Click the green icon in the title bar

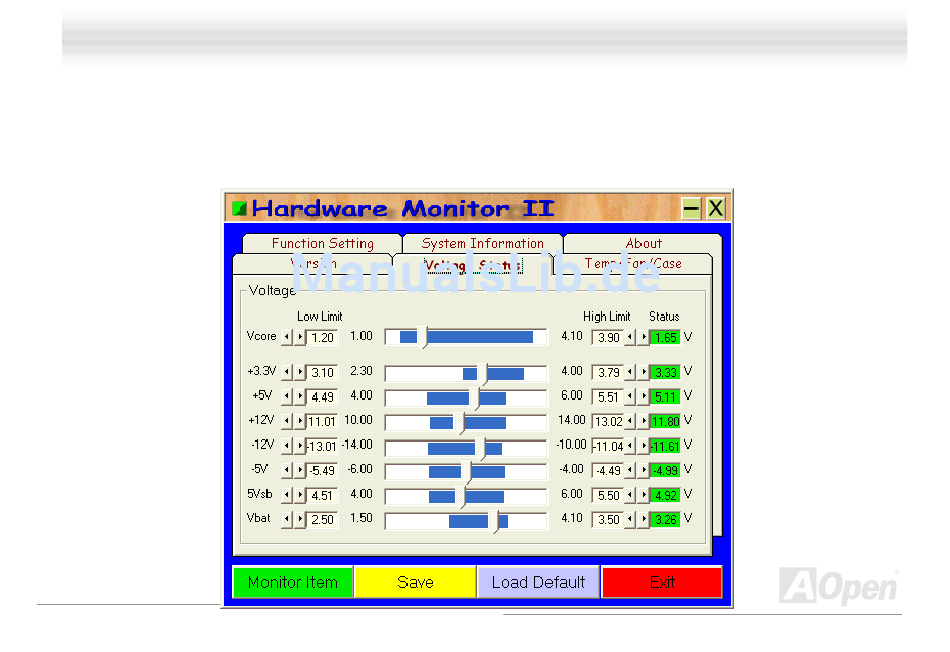(239, 208)
